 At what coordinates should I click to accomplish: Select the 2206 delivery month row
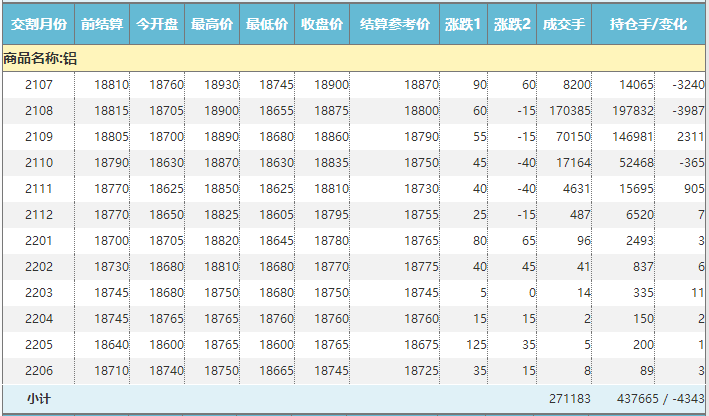[x=39, y=371]
